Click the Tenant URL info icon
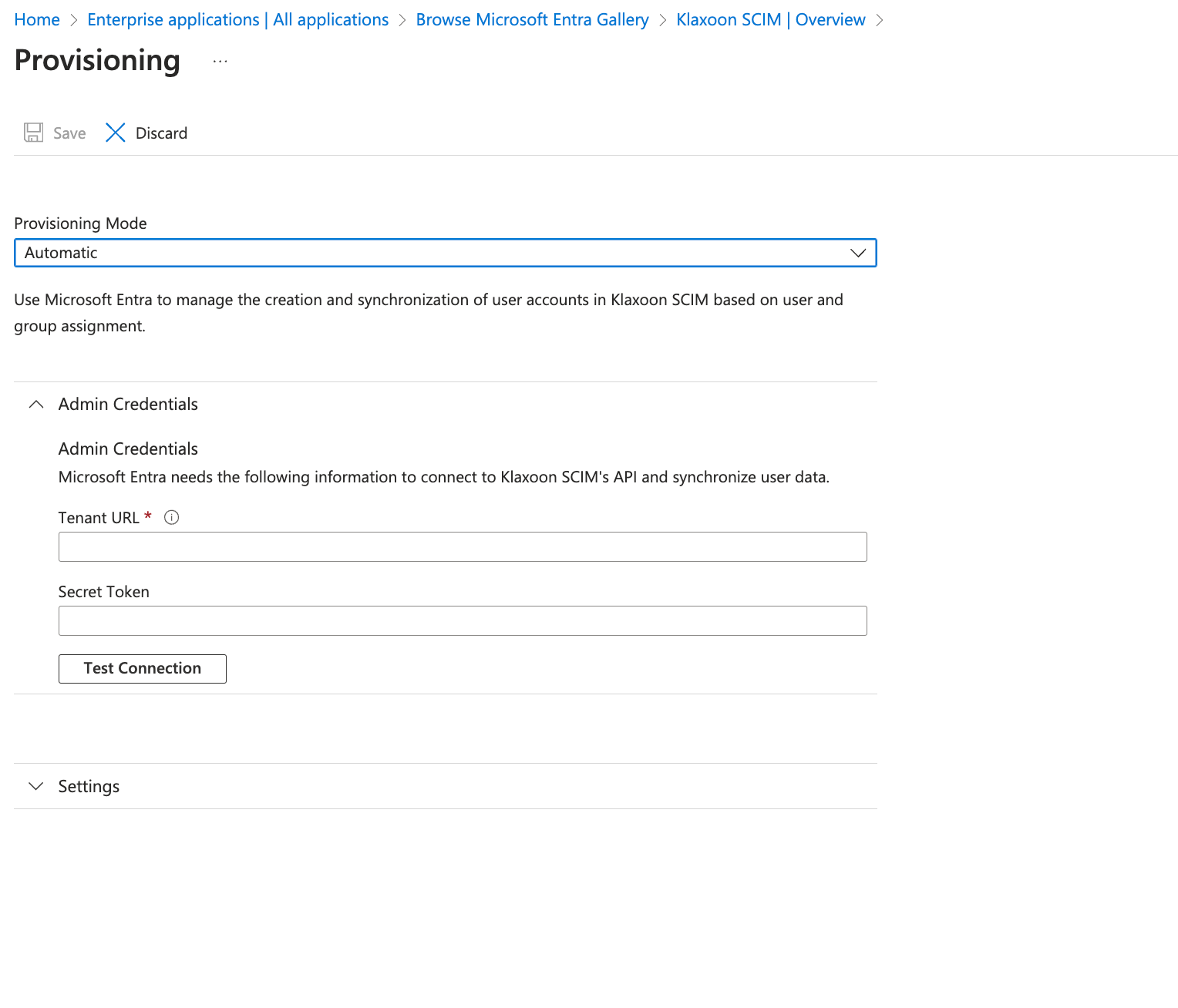Image resolution: width=1178 pixels, height=1008 pixels. [x=172, y=518]
